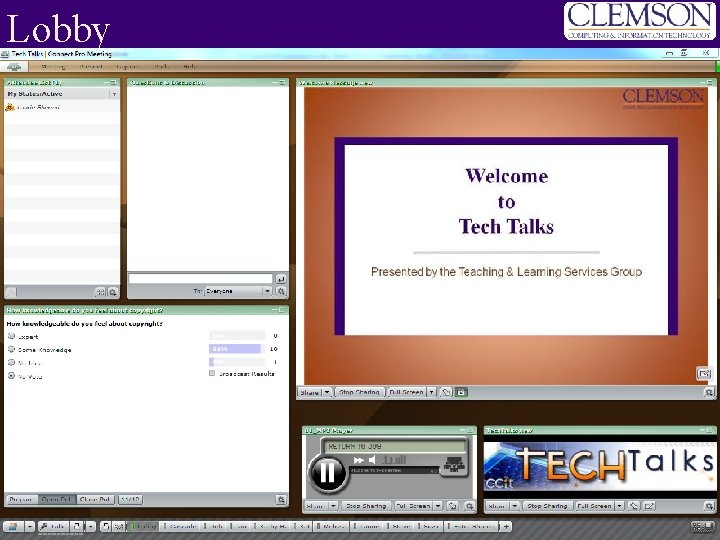Click the Close Poll button
Screen dimensions: 720x540
click(x=95, y=499)
